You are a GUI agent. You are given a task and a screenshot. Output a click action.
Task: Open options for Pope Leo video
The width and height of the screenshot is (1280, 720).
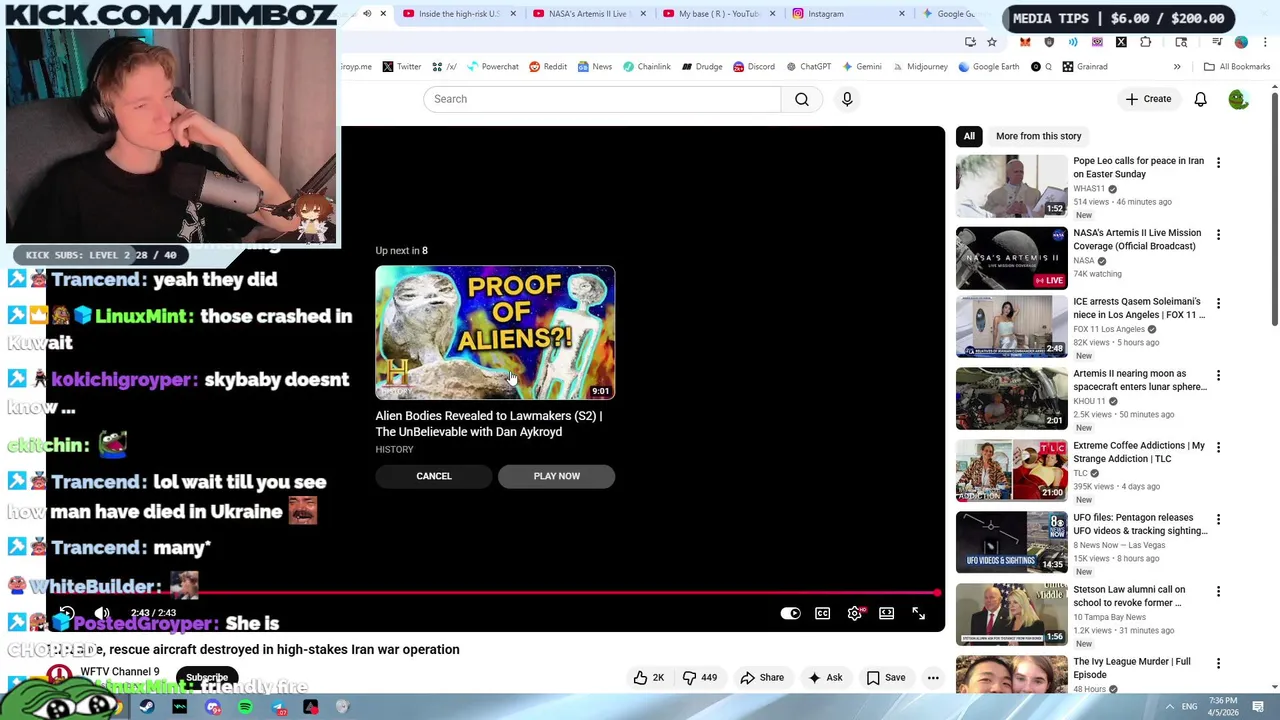[x=1218, y=162]
